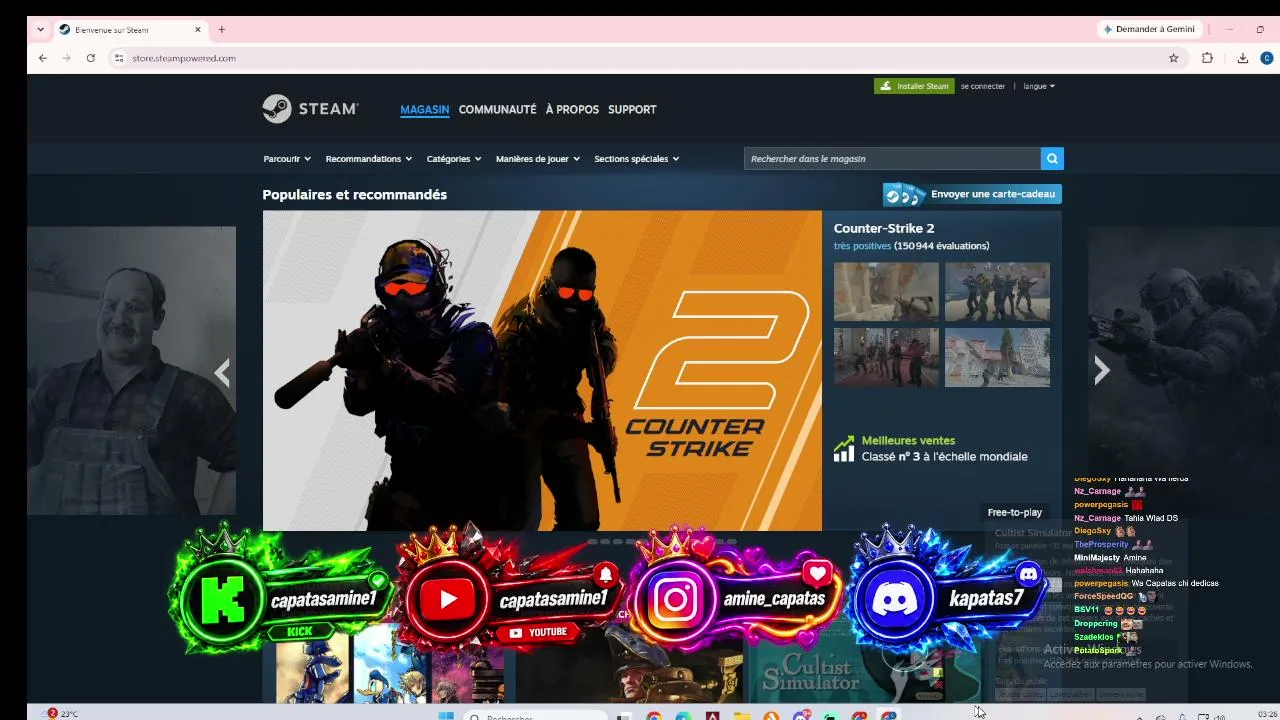Click the Counter-Strike 2 title
The height and width of the screenshot is (720, 1280).
(884, 228)
